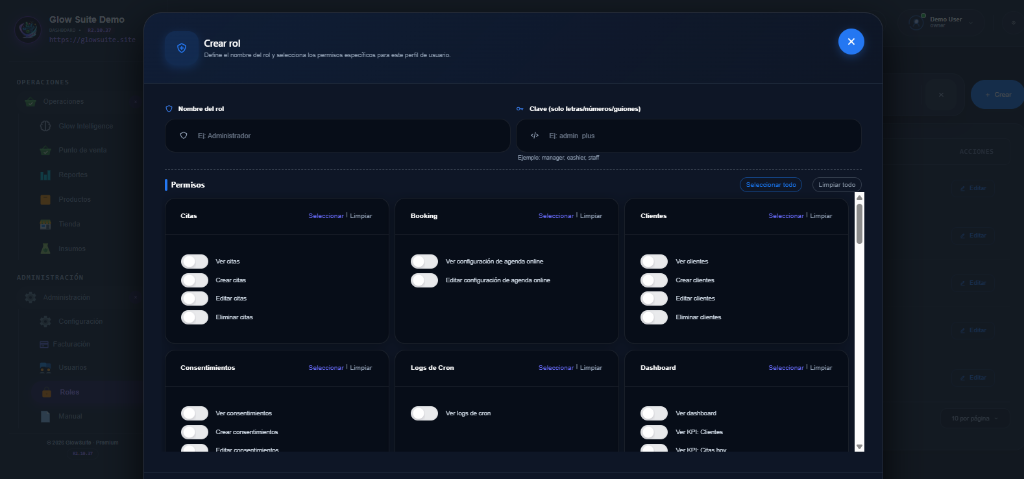Toggle Crear citas permission
The height and width of the screenshot is (479, 1024).
pos(195,280)
